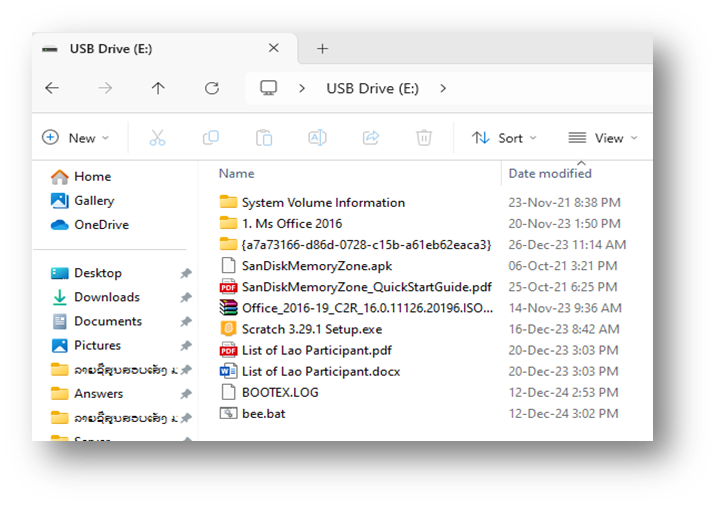This screenshot has height=506, width=718.
Task: Expand the chevron after USB Drive (E:)
Action: [x=443, y=88]
